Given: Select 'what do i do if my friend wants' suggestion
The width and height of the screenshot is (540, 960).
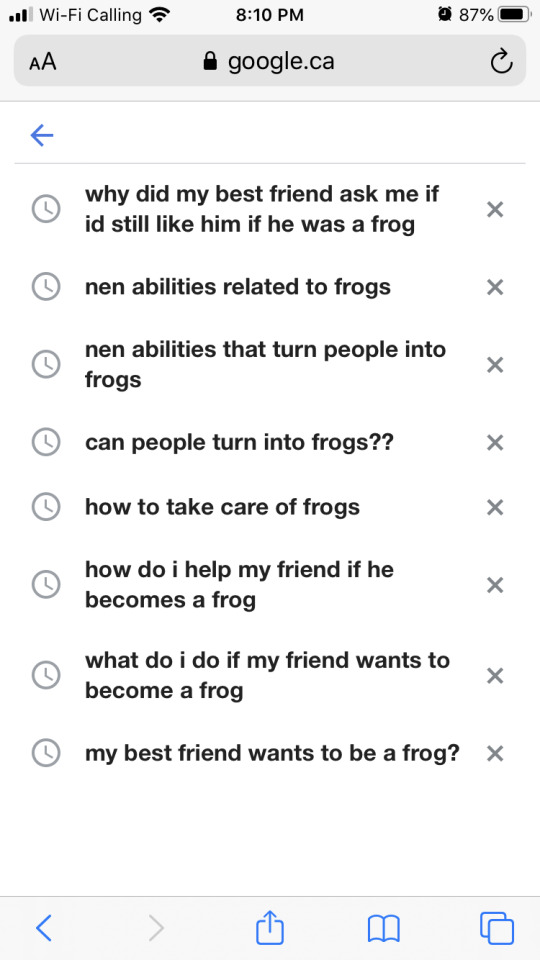Looking at the screenshot, I should point(267,675).
